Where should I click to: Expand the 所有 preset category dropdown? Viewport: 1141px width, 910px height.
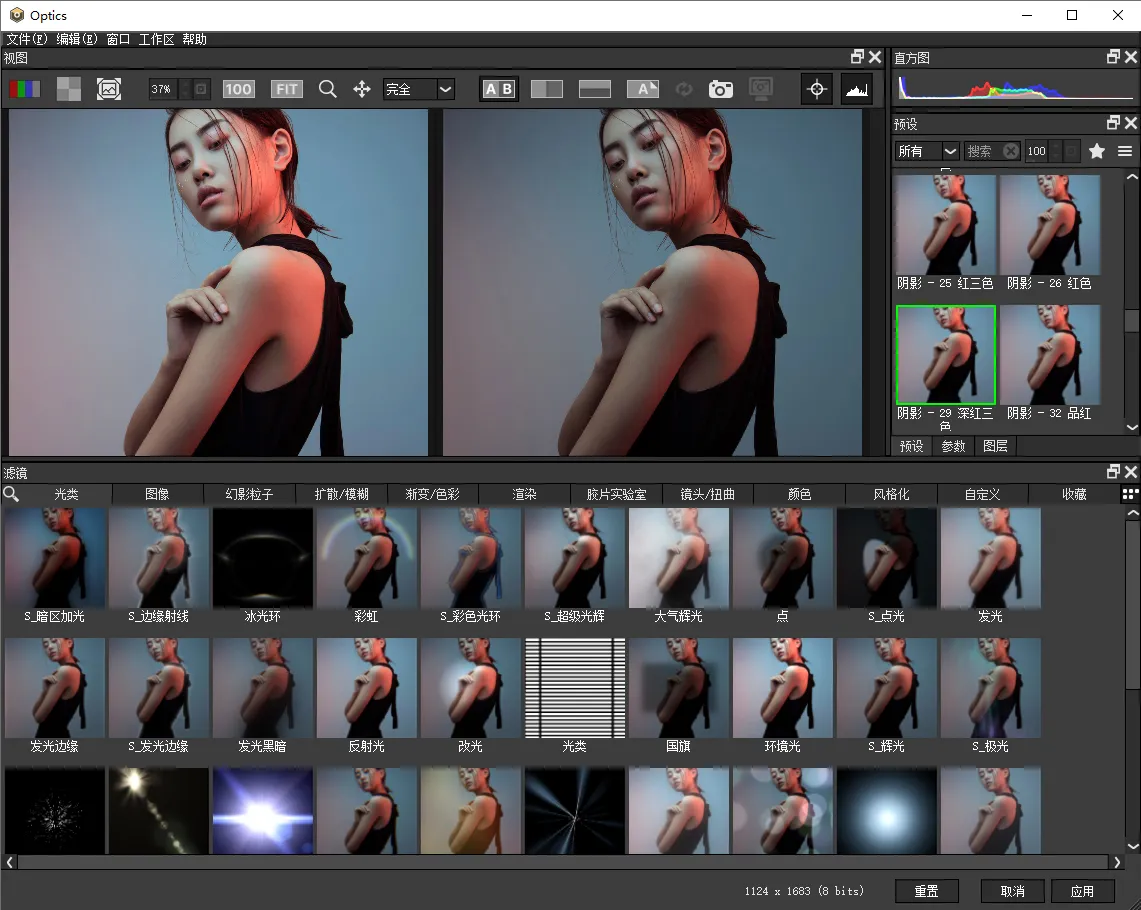(x=927, y=151)
